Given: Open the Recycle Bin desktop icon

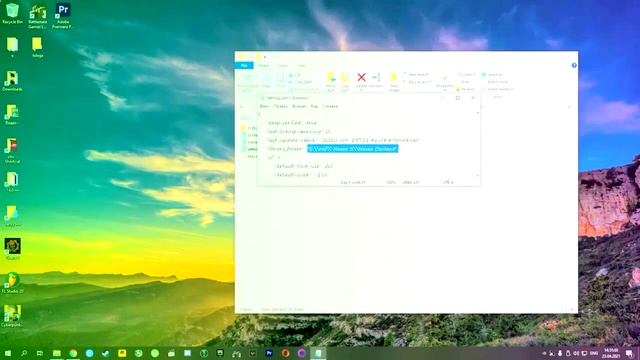Looking at the screenshot, I should point(12,13).
